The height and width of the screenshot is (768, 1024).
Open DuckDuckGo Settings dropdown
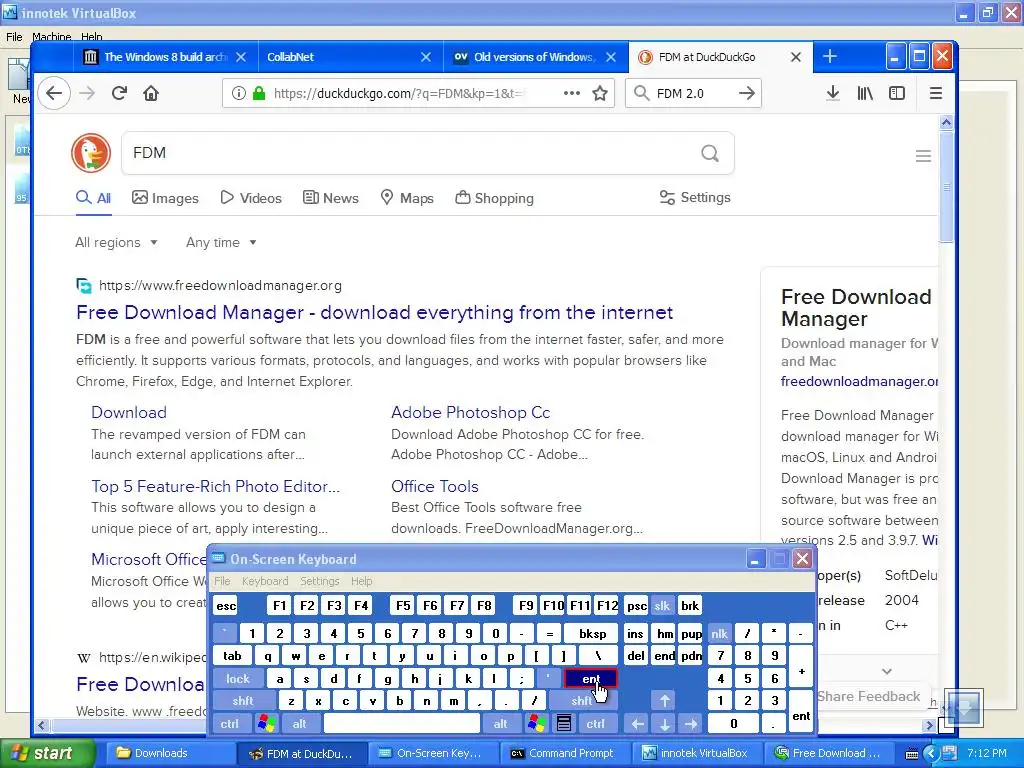(695, 197)
